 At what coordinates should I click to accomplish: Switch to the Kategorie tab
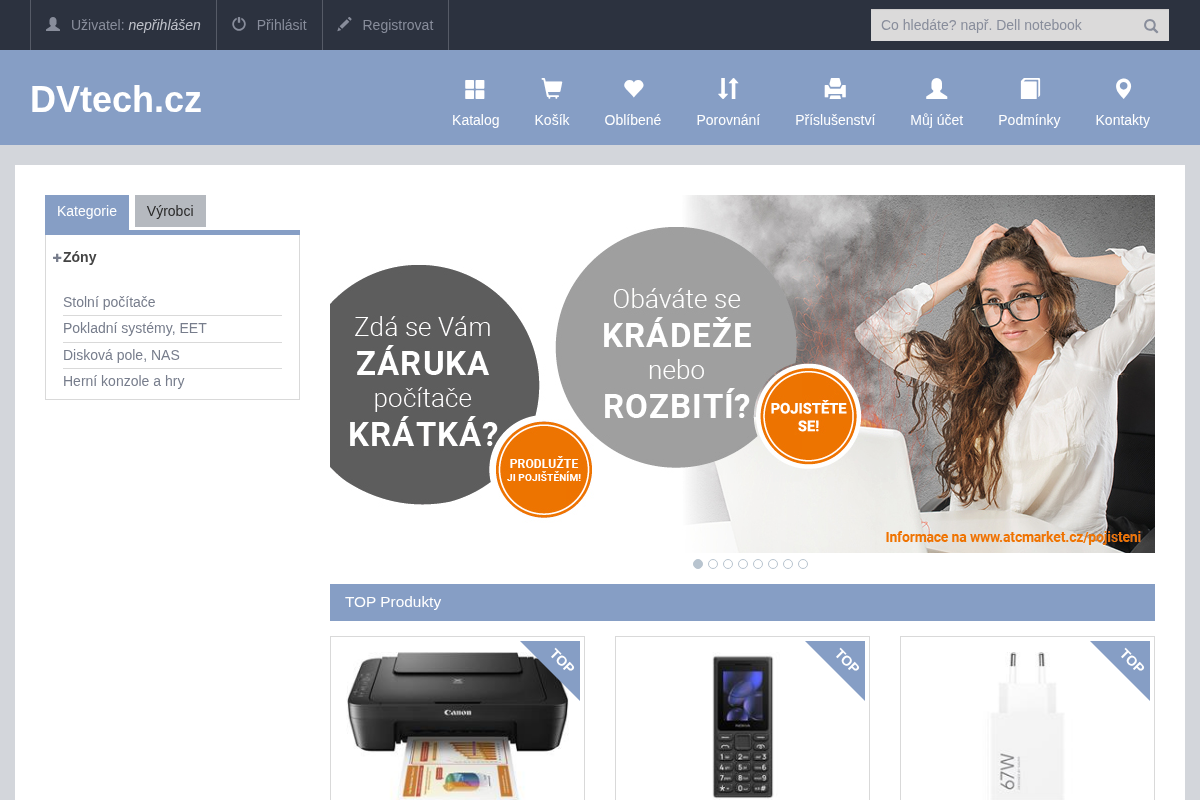(x=87, y=211)
